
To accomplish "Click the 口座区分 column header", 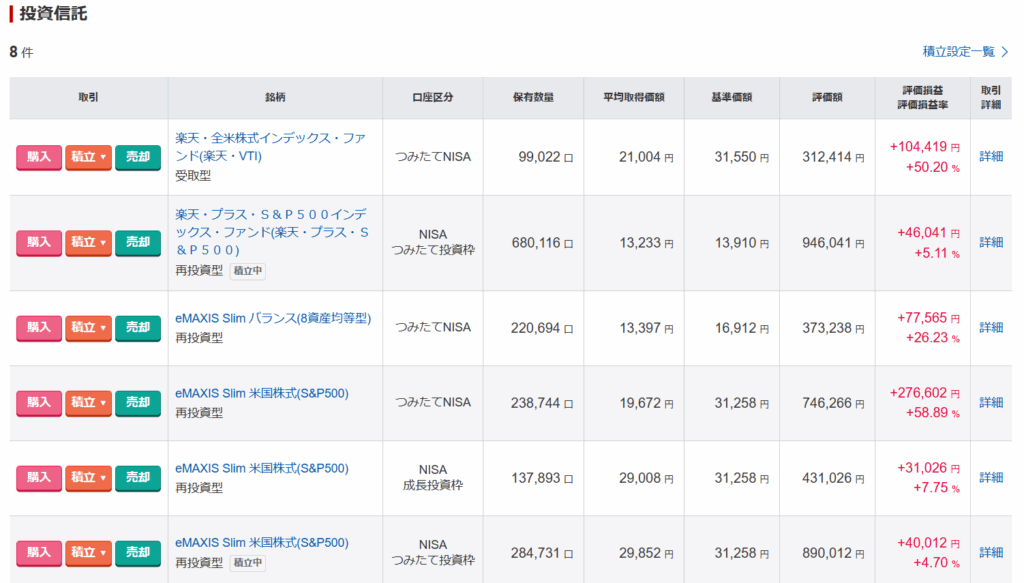I will tap(432, 97).
